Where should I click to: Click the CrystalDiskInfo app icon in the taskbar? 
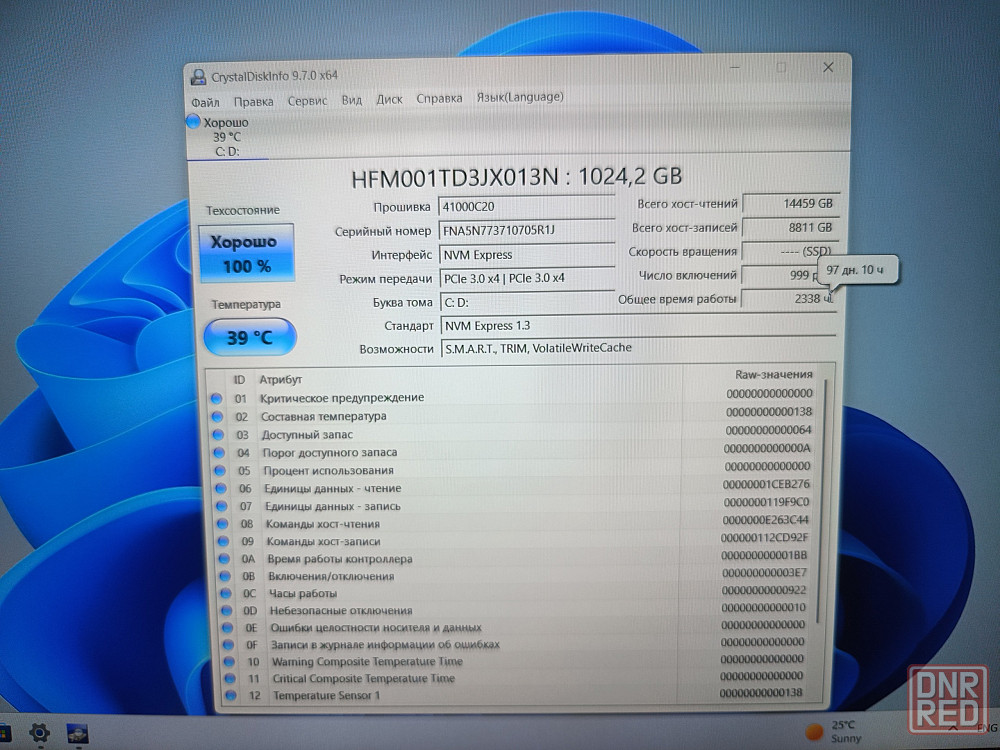[x=78, y=733]
